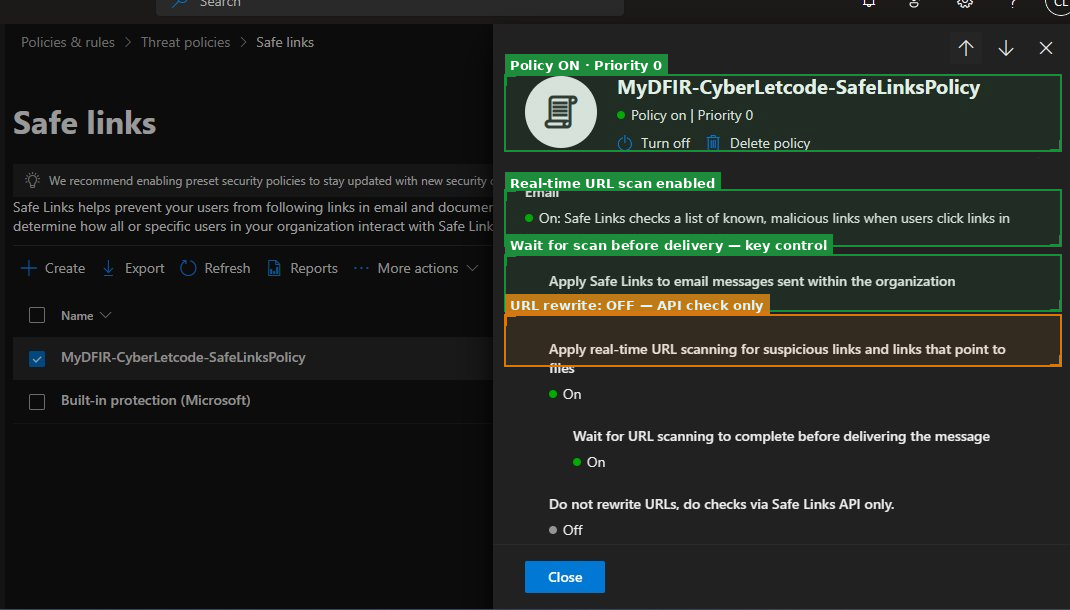
Task: Navigate to Policies & rules breadcrumb
Action: tap(68, 42)
